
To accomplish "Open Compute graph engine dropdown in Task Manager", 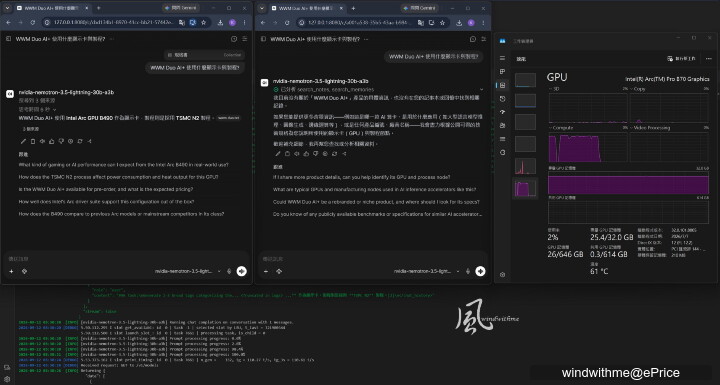I will click(x=561, y=128).
